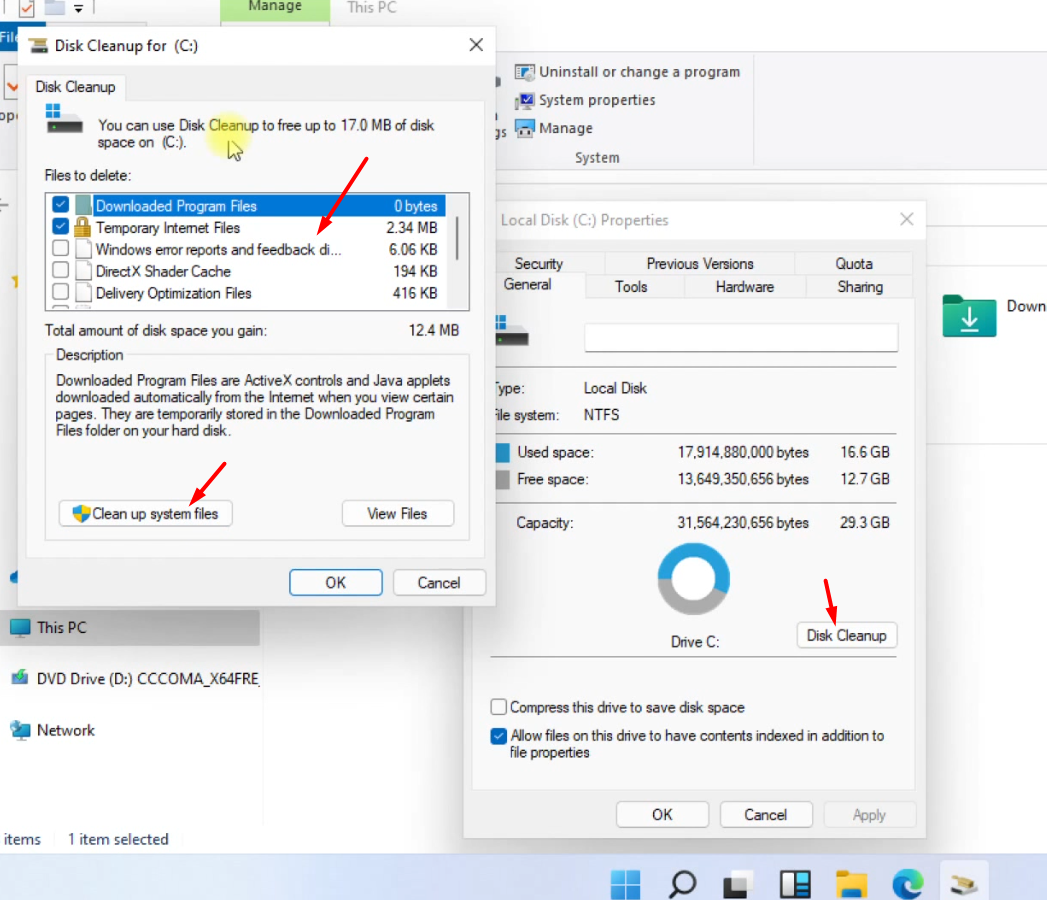Open Task View on the taskbar
Viewport: 1047px width, 900px height.
738,884
